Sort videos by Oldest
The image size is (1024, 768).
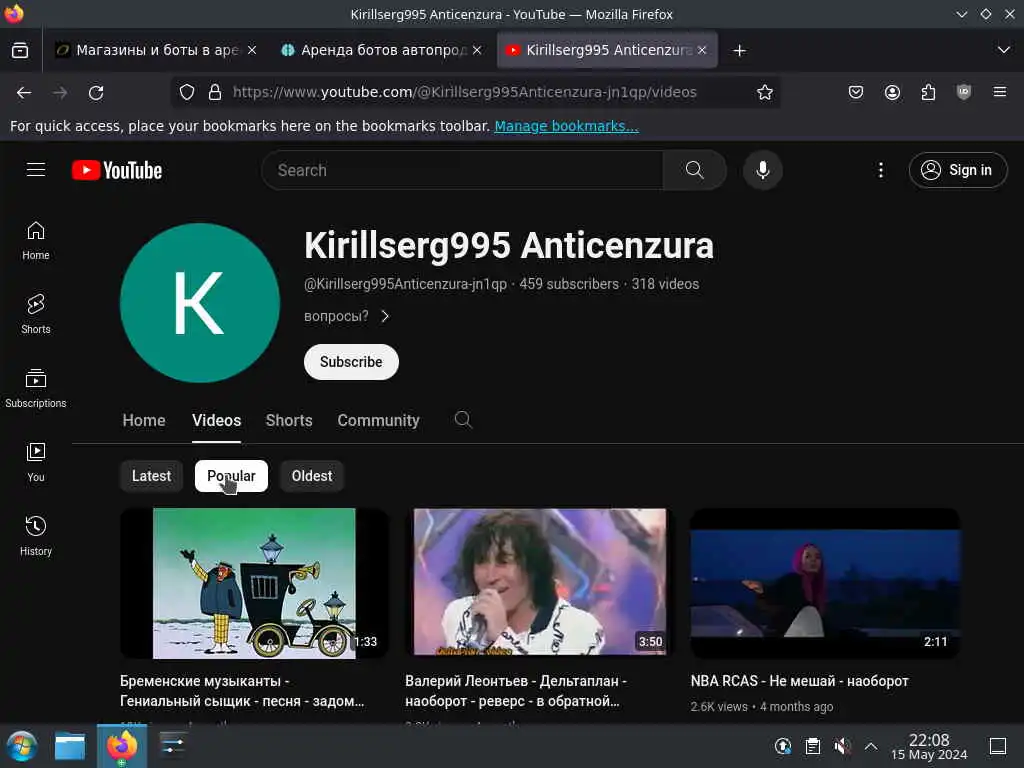tap(312, 476)
